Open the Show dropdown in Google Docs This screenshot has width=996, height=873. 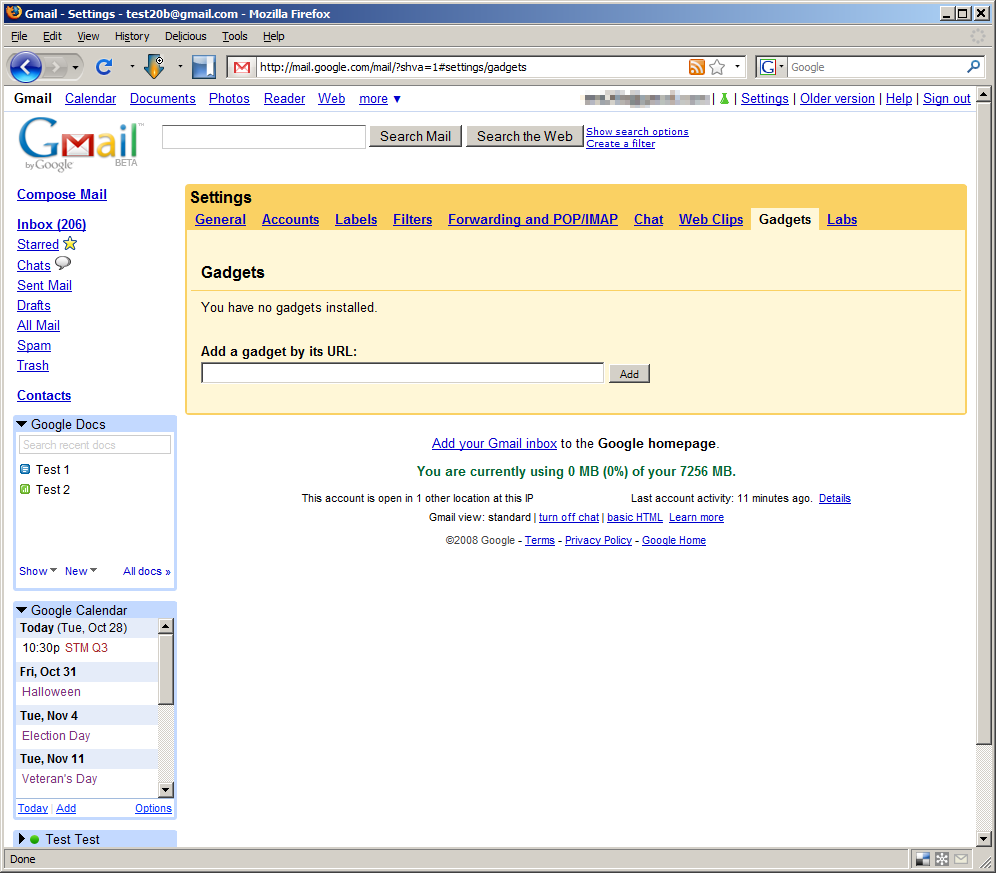coord(38,571)
